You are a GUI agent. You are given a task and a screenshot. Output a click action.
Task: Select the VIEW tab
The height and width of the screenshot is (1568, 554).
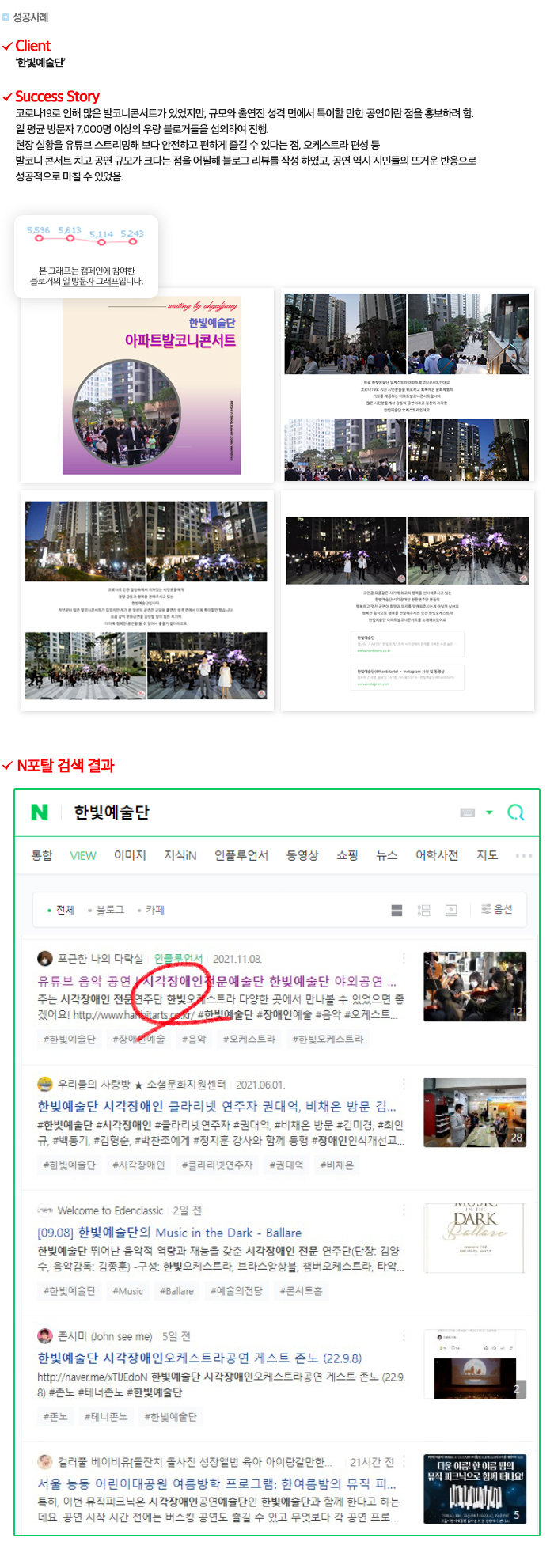click(x=83, y=855)
